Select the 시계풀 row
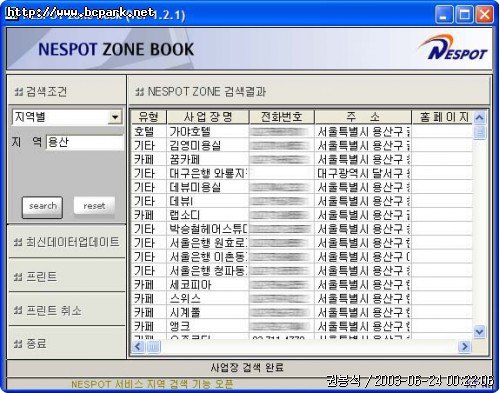The height and width of the screenshot is (393, 500). [x=302, y=312]
